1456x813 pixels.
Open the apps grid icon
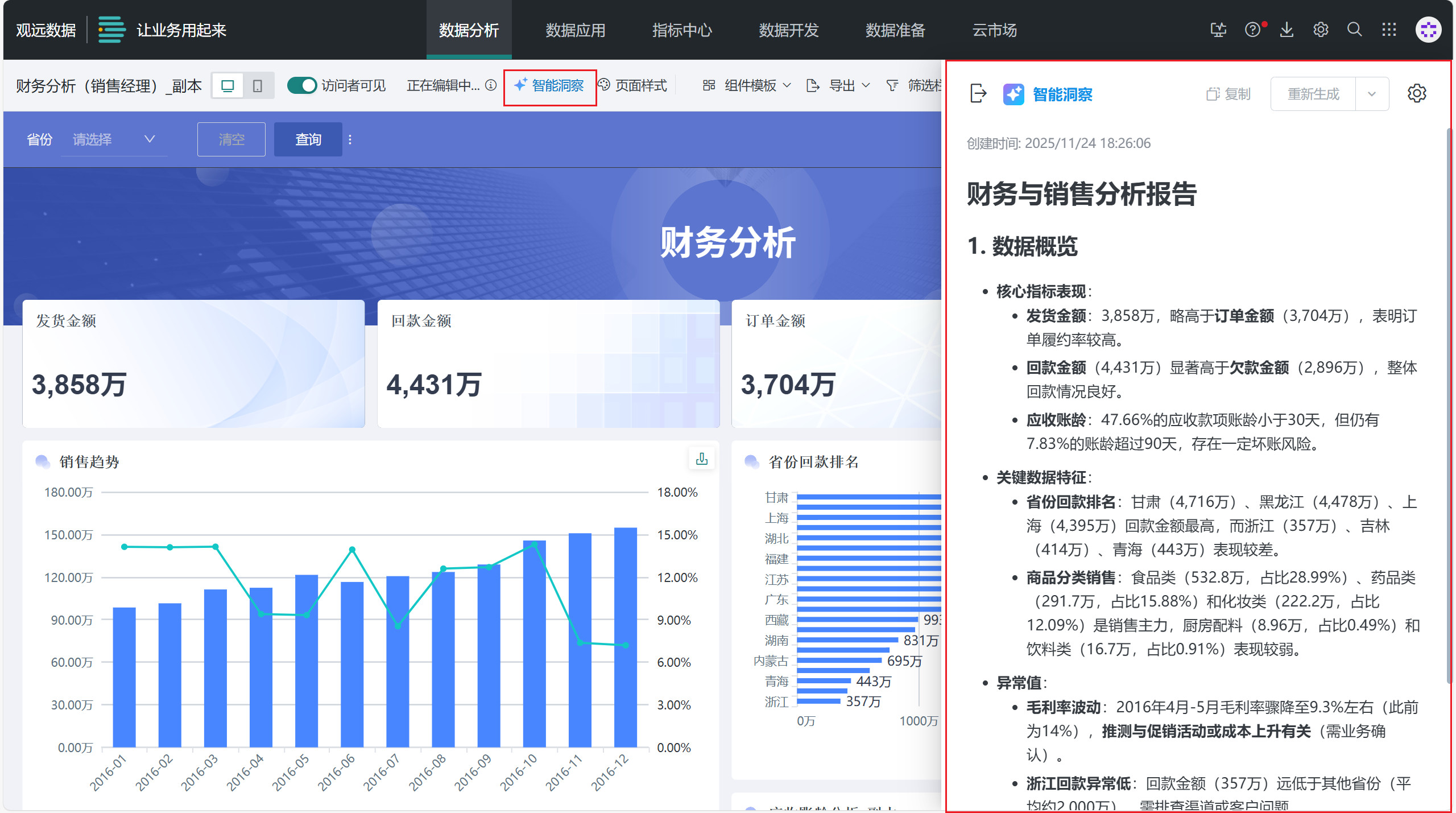click(x=1389, y=30)
